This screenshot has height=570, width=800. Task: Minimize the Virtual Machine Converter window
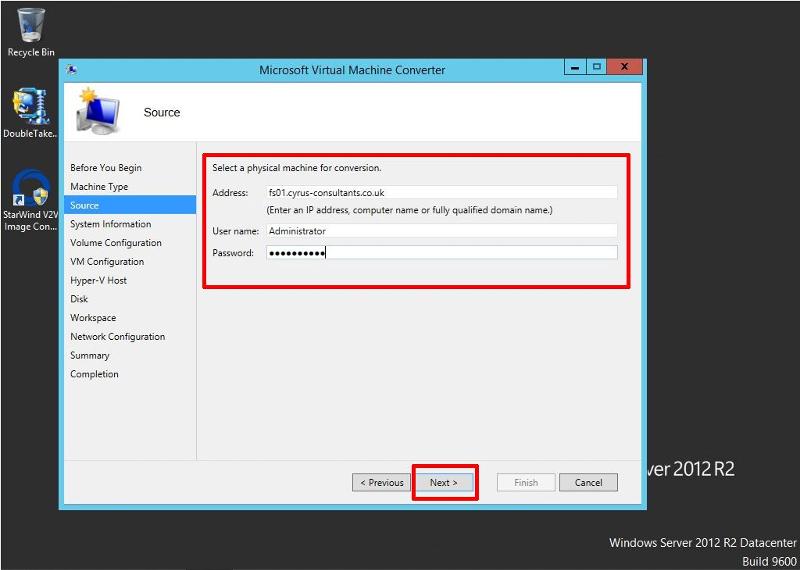pyautogui.click(x=575, y=67)
